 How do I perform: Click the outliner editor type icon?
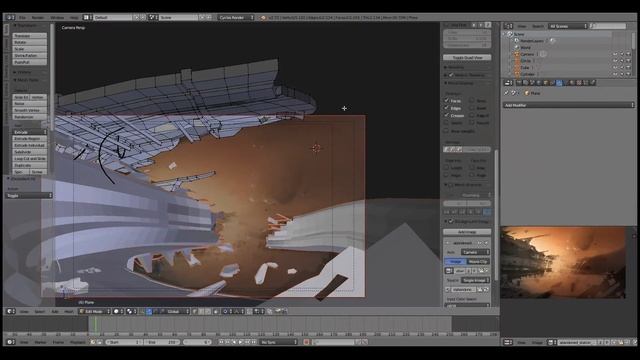click(508, 26)
